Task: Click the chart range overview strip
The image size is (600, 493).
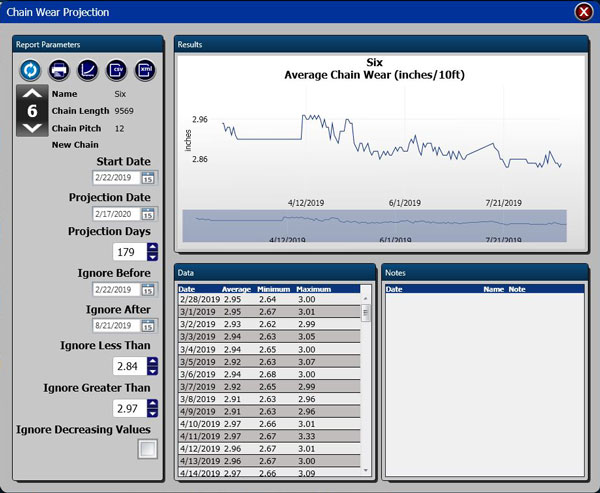Action: pos(374,226)
